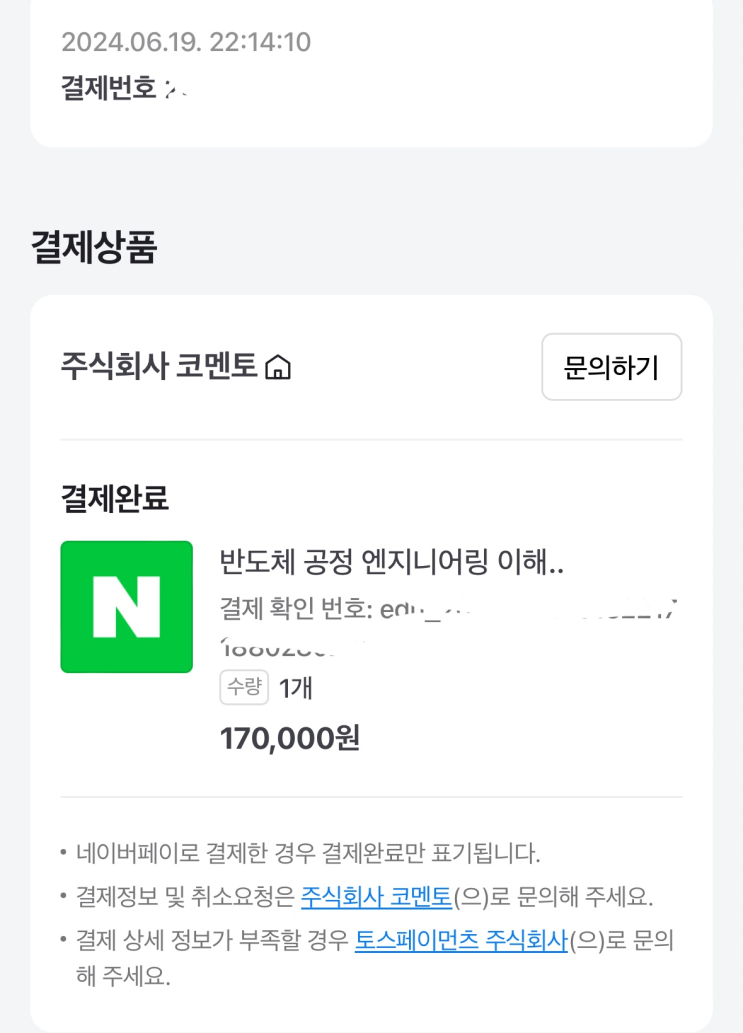This screenshot has height=1033, width=743.
Task: Click the 결제완료 status label
Action: click(x=115, y=498)
